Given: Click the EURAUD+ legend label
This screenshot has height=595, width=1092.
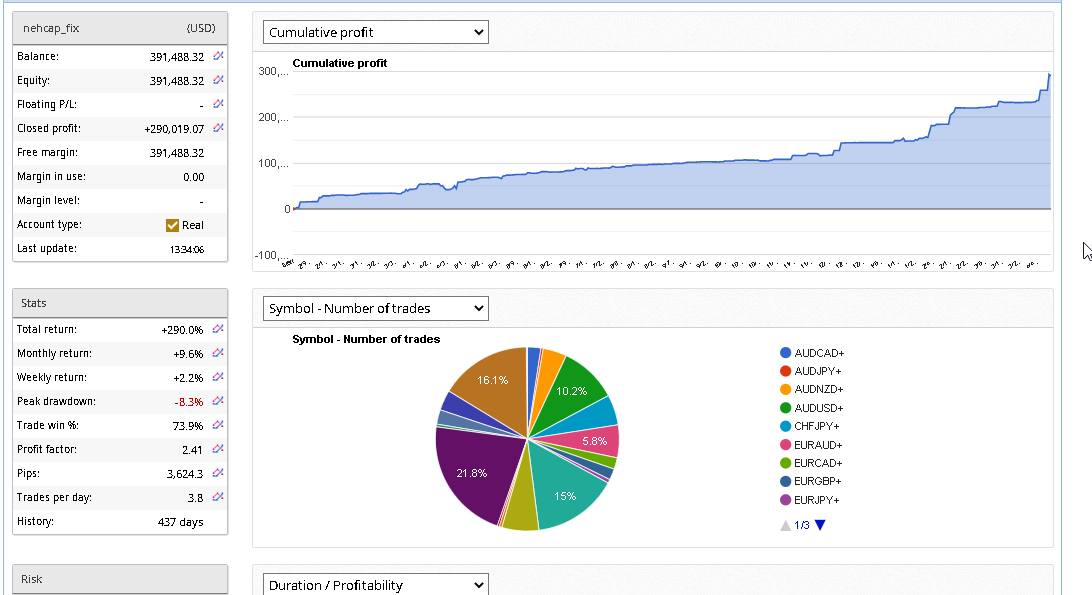Looking at the screenshot, I should (x=818, y=445).
